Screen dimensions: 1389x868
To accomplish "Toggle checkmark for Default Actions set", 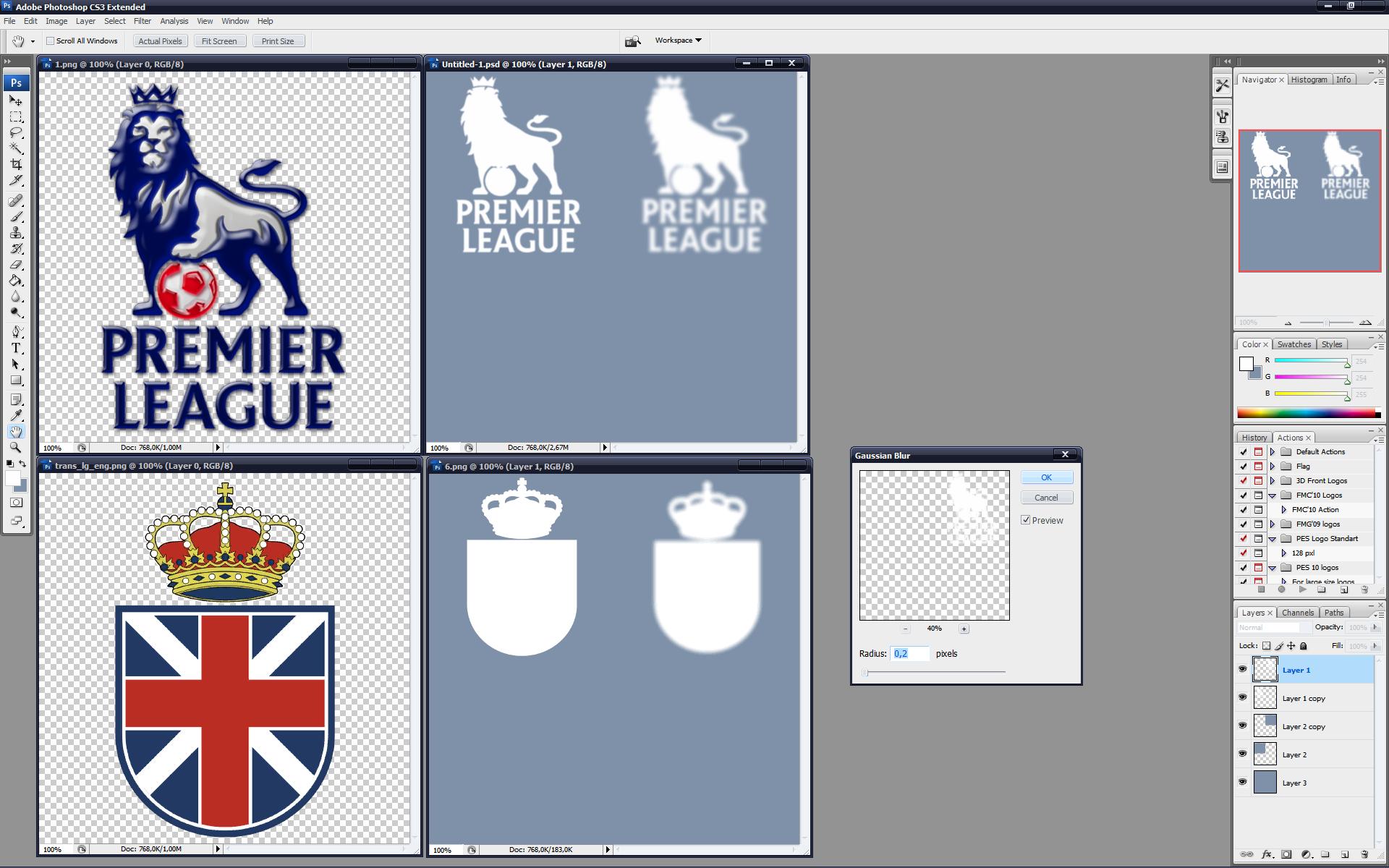I will click(x=1244, y=452).
